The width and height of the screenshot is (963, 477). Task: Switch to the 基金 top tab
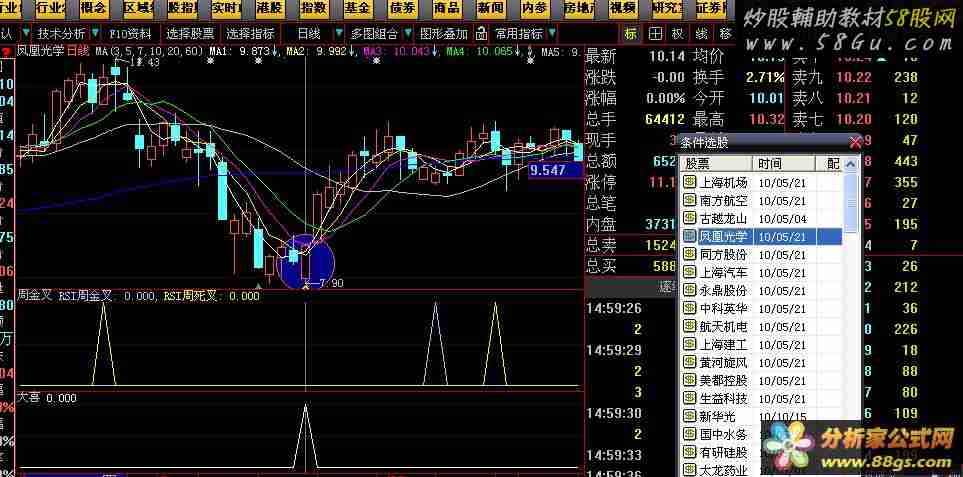coord(357,8)
